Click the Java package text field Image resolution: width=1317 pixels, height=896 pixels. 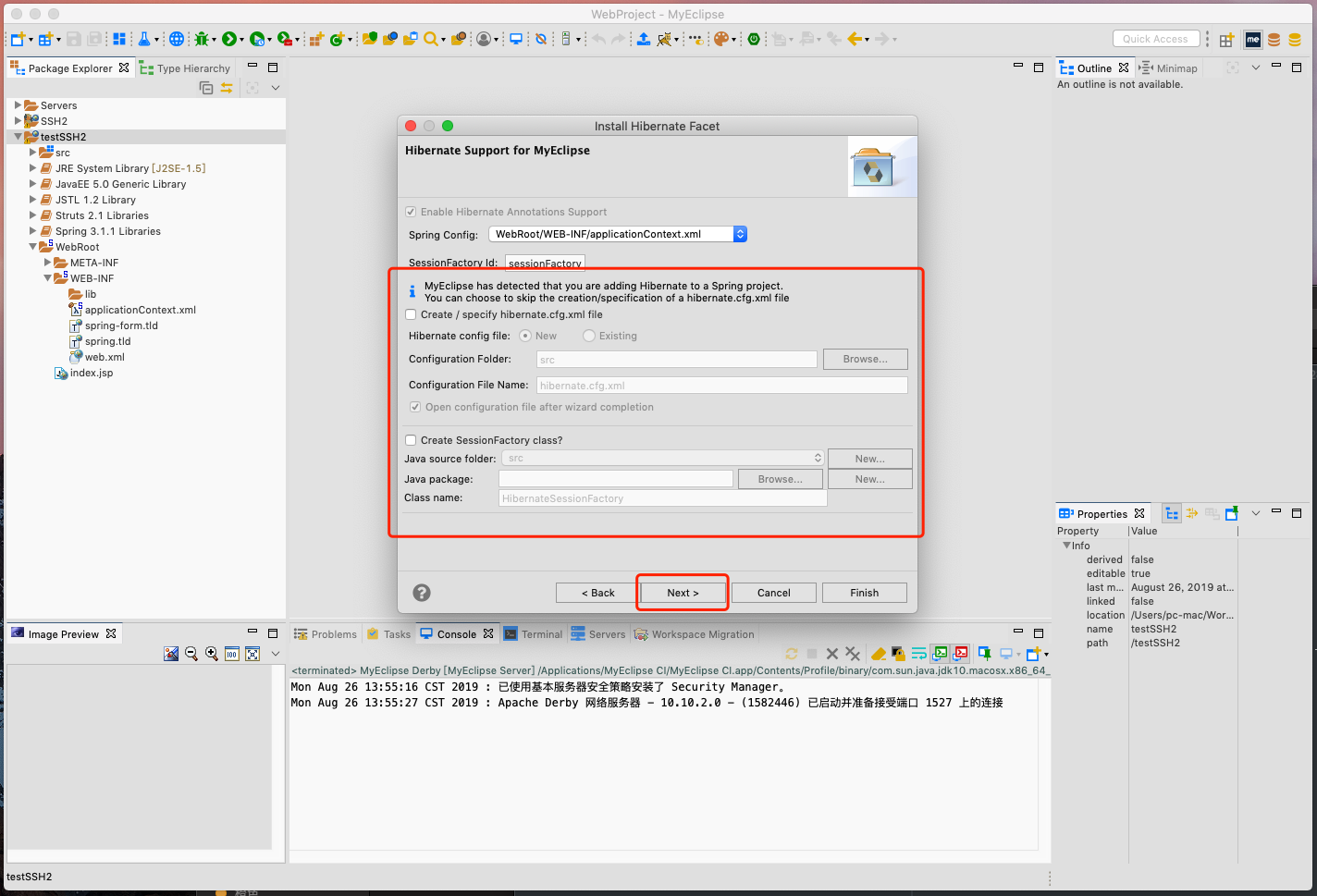pos(616,479)
